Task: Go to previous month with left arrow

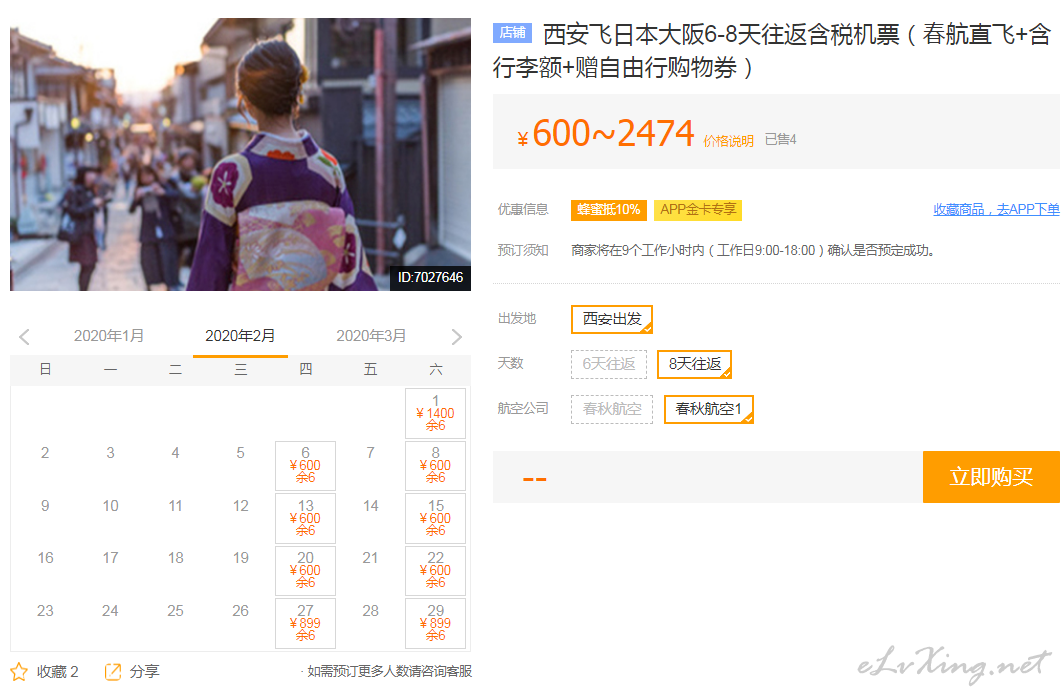Action: [25, 336]
